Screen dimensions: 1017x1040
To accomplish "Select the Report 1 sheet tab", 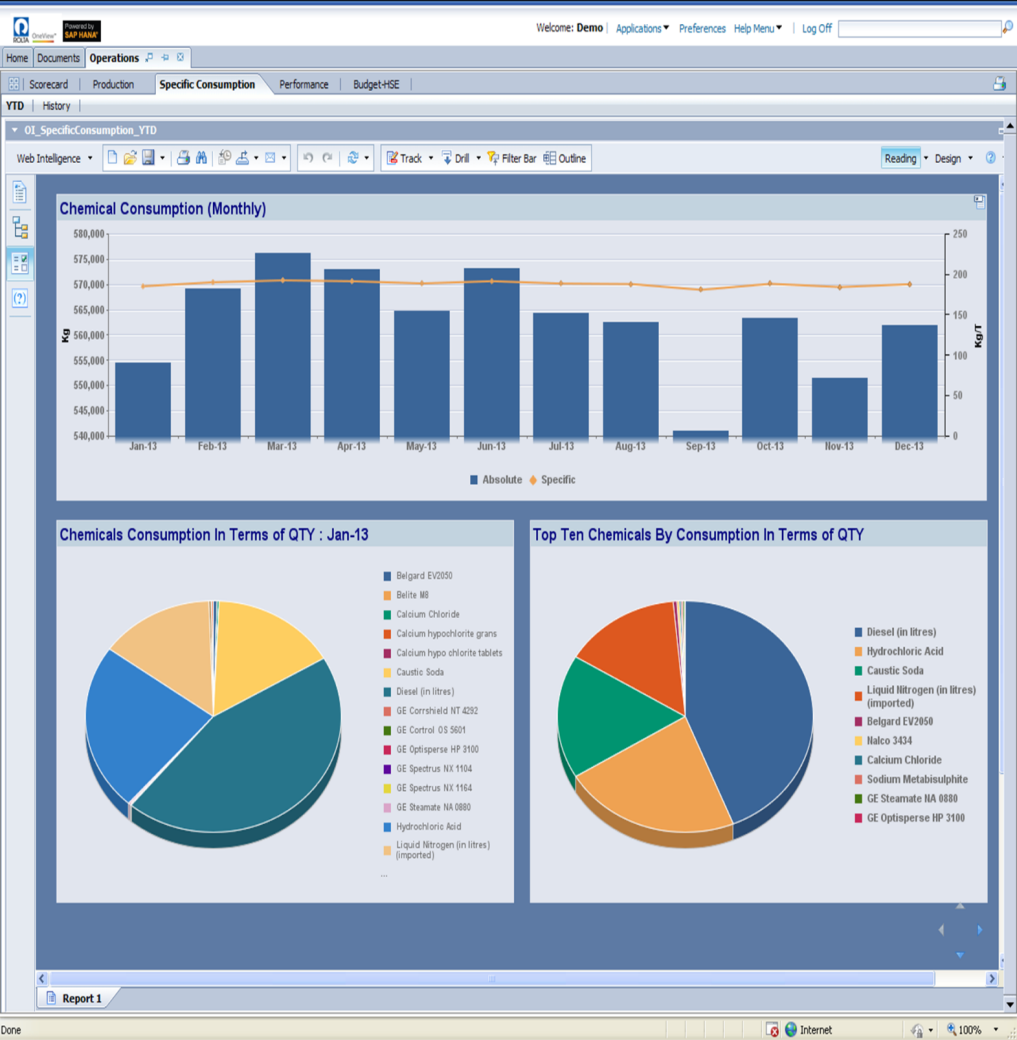I will [x=82, y=998].
